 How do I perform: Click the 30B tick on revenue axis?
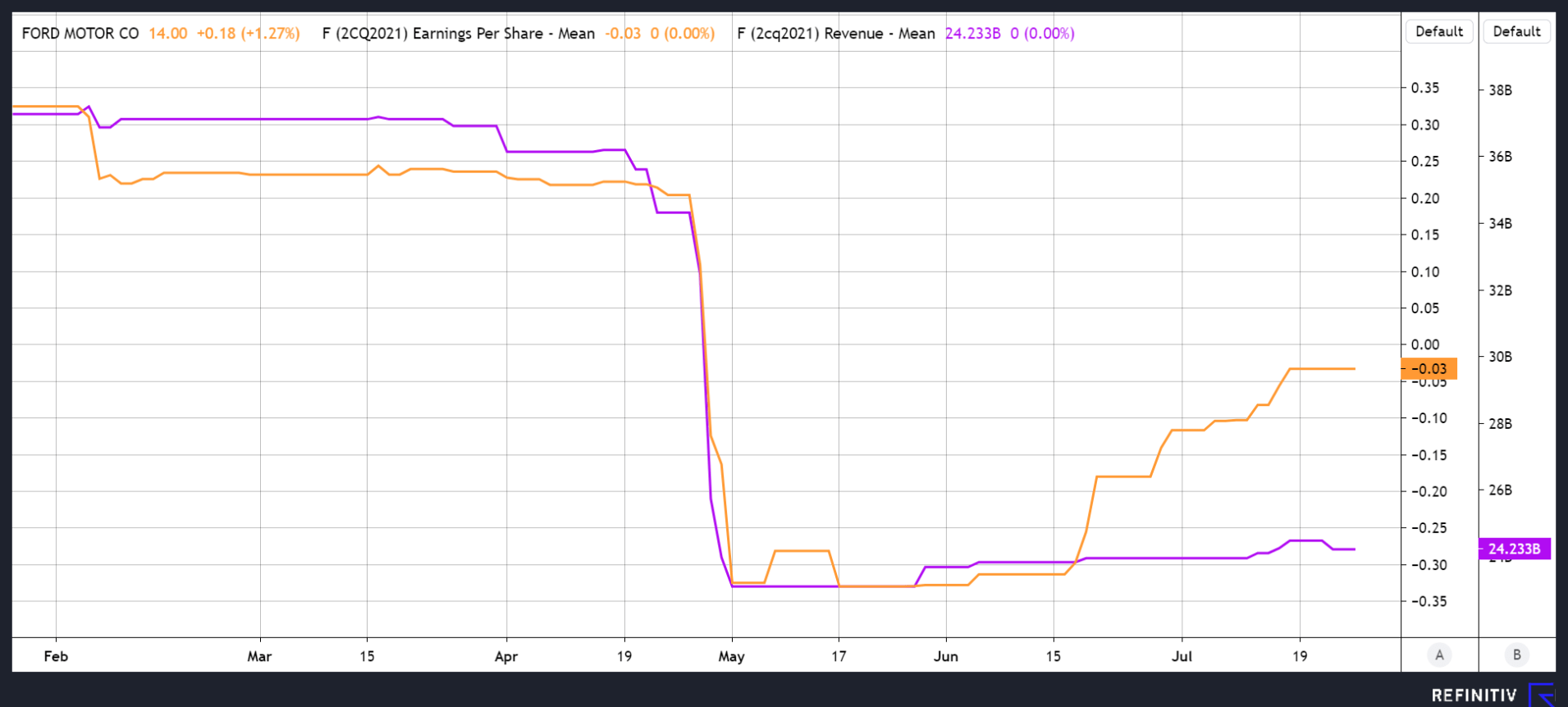(1500, 357)
